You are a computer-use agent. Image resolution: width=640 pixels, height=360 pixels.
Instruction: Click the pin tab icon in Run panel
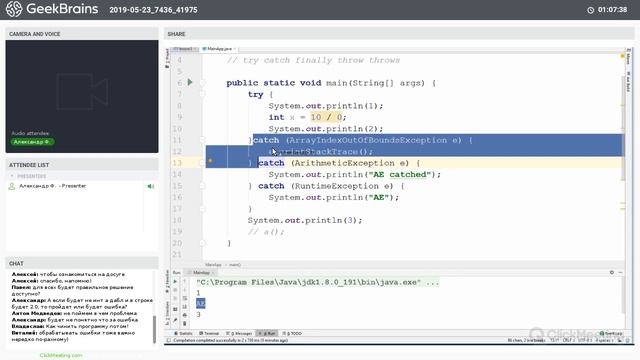pyautogui.click(x=175, y=321)
